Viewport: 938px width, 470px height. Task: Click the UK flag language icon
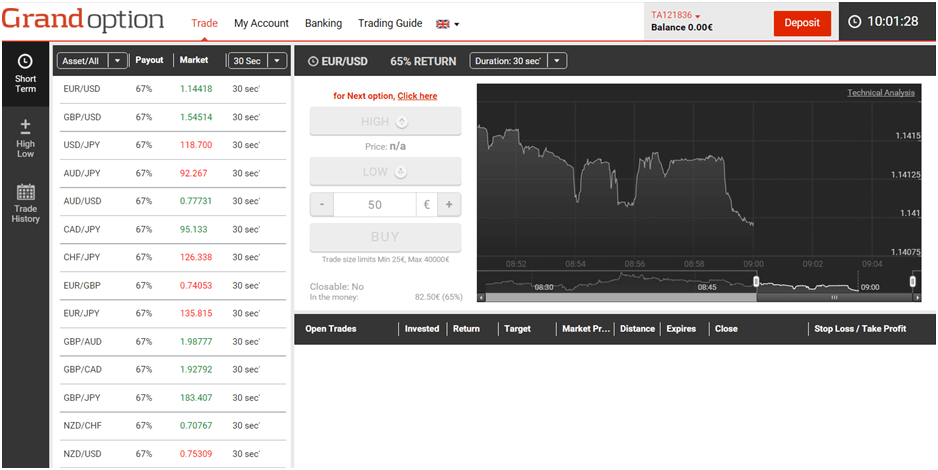click(443, 24)
